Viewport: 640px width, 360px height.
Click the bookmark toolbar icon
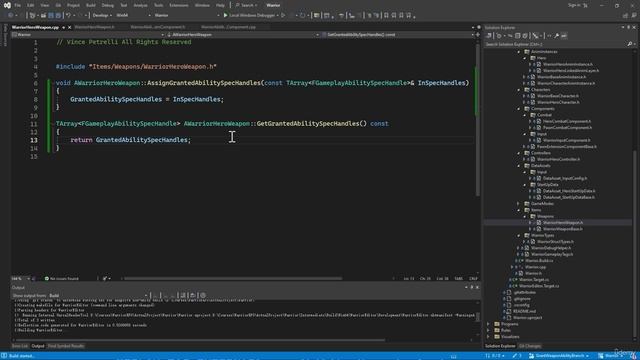(387, 16)
